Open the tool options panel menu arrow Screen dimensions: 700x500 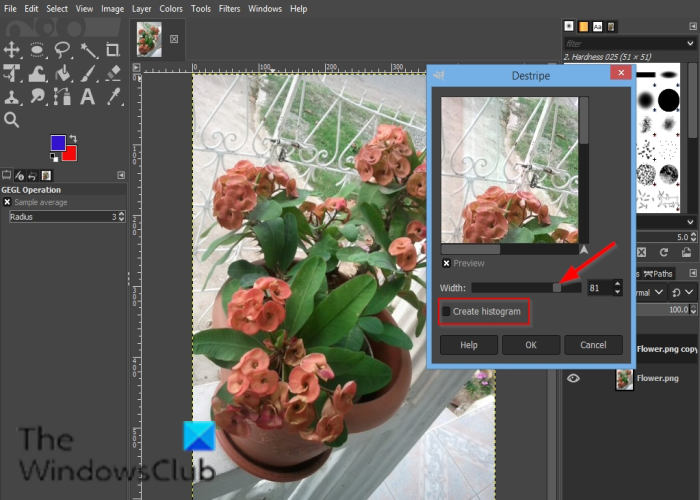point(121,175)
